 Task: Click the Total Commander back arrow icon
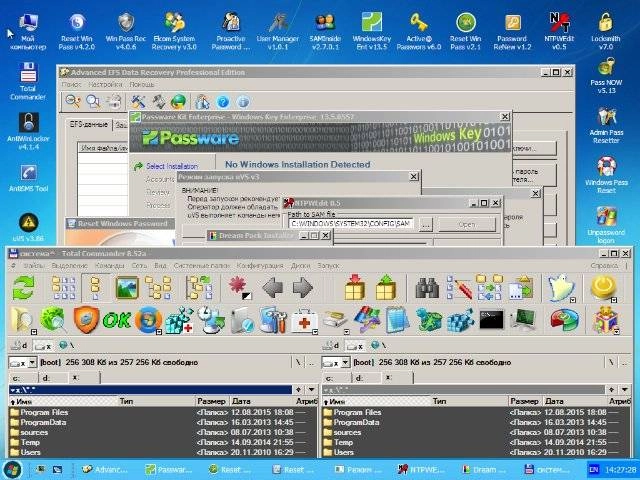coord(273,288)
